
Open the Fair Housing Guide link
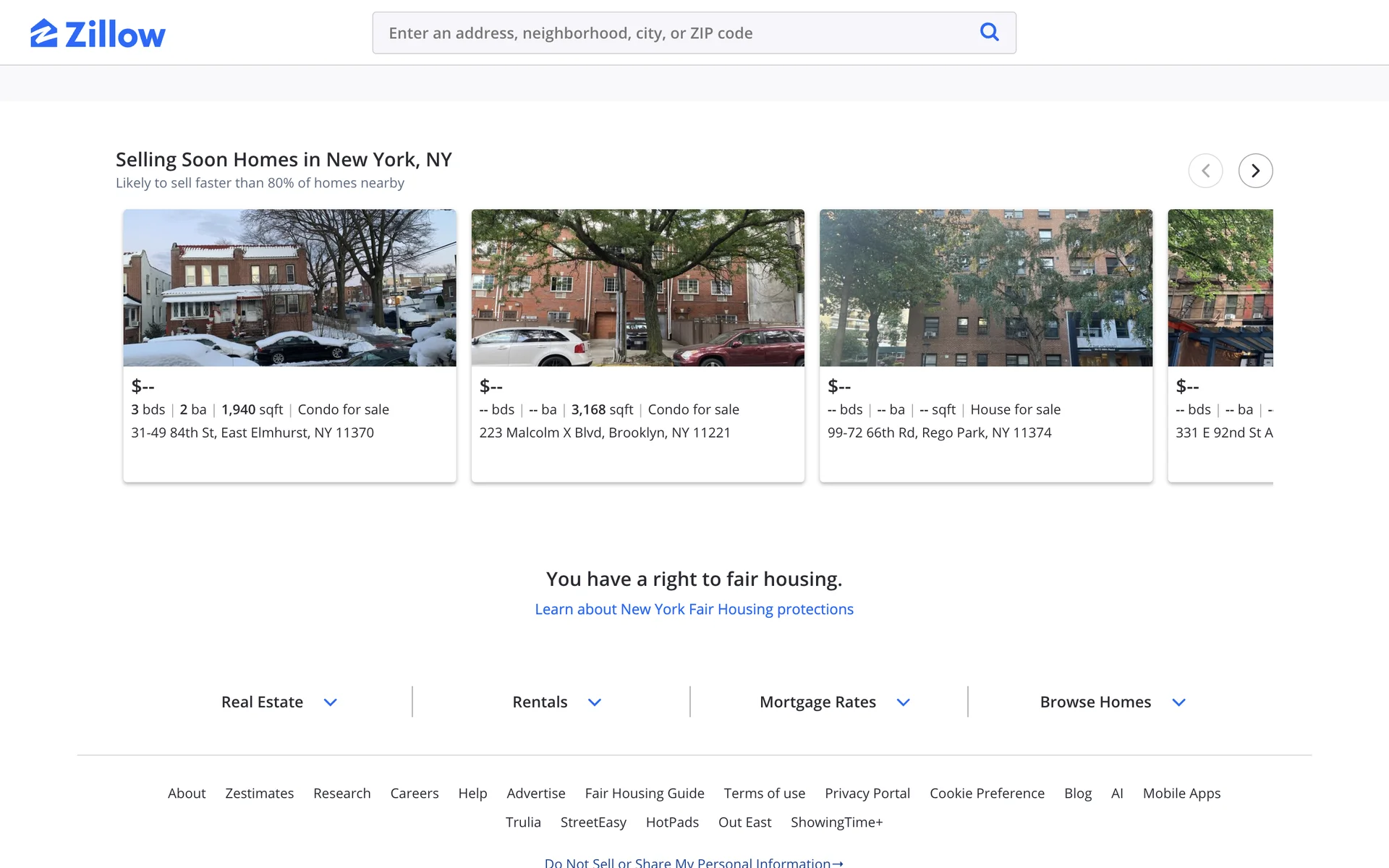click(644, 793)
